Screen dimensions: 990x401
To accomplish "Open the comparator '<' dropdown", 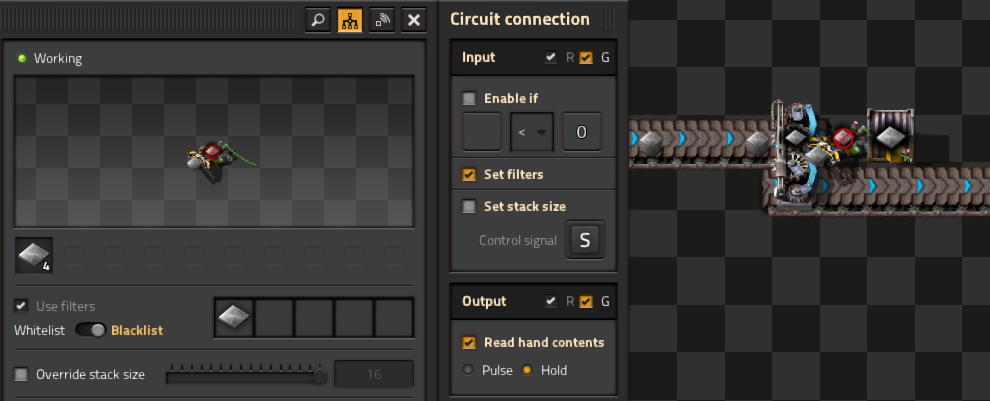I will pos(532,132).
